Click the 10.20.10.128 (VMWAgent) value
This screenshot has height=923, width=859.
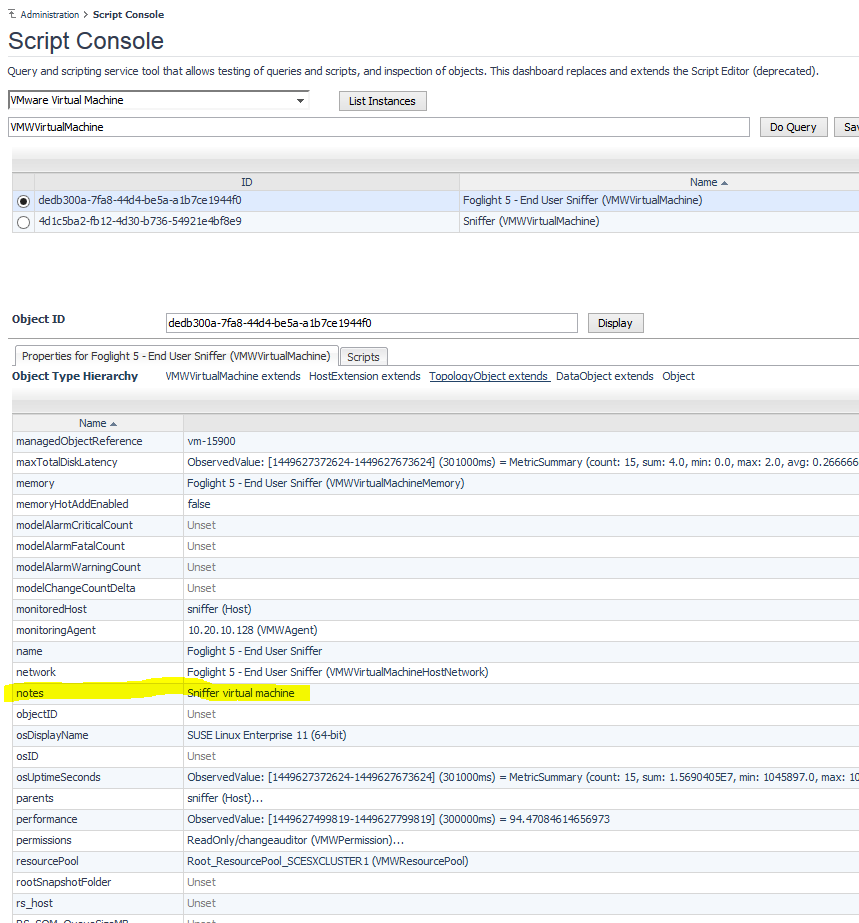(253, 630)
